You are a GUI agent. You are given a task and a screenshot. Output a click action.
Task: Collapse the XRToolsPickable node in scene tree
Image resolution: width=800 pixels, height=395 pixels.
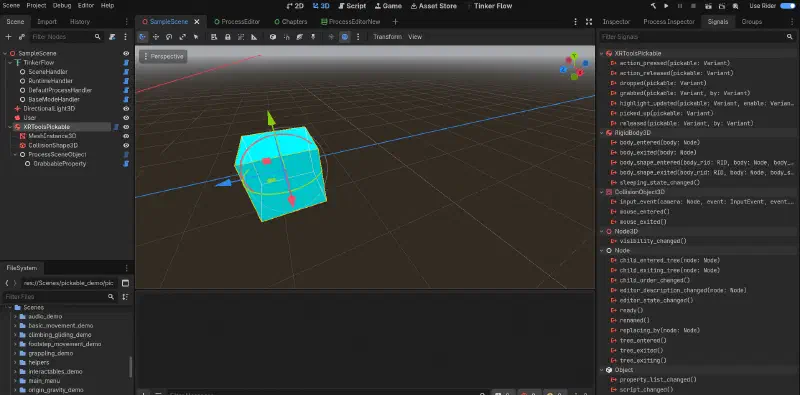10,127
